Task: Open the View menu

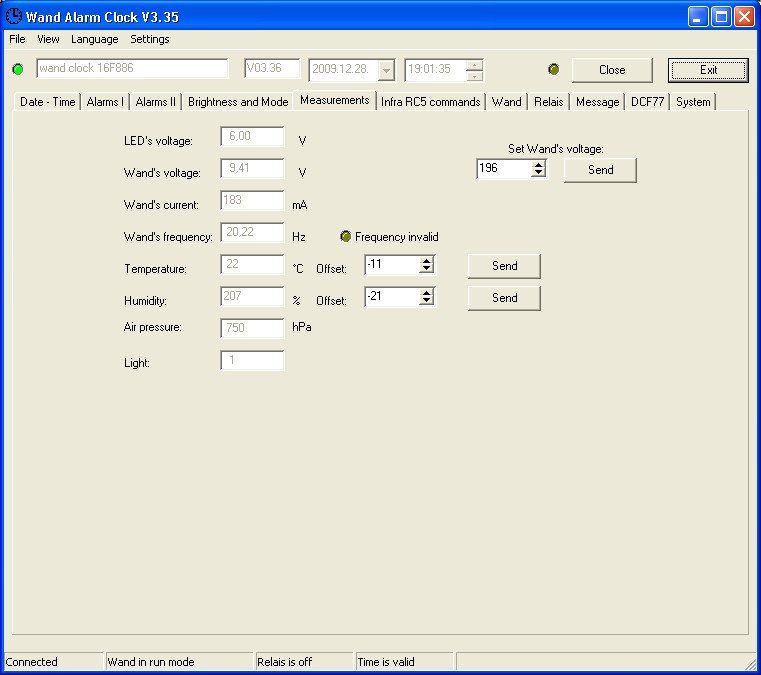Action: coord(48,39)
